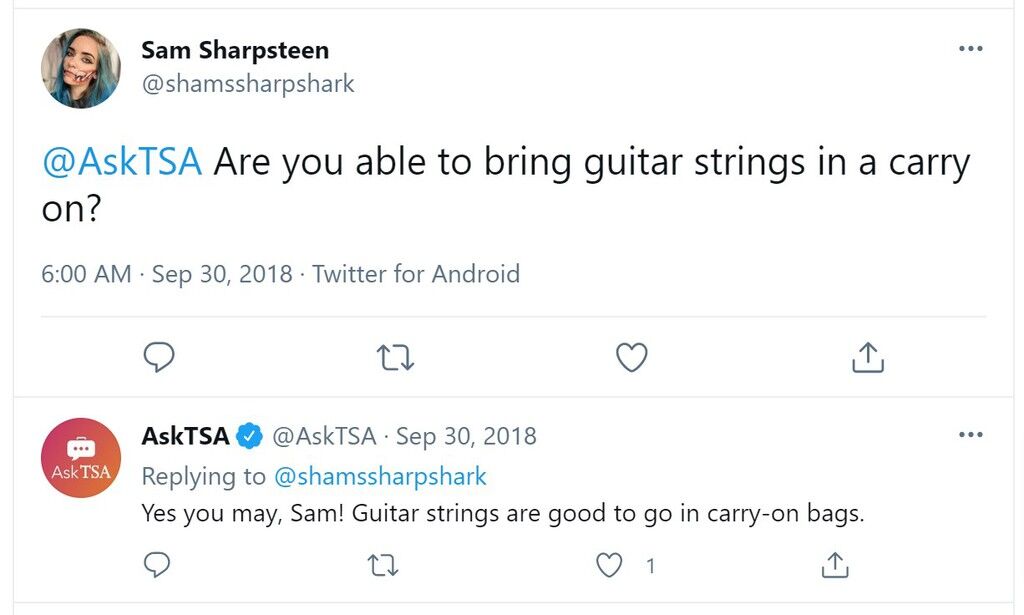Share Sam Sharpsteen's tweet via share icon

(868, 357)
